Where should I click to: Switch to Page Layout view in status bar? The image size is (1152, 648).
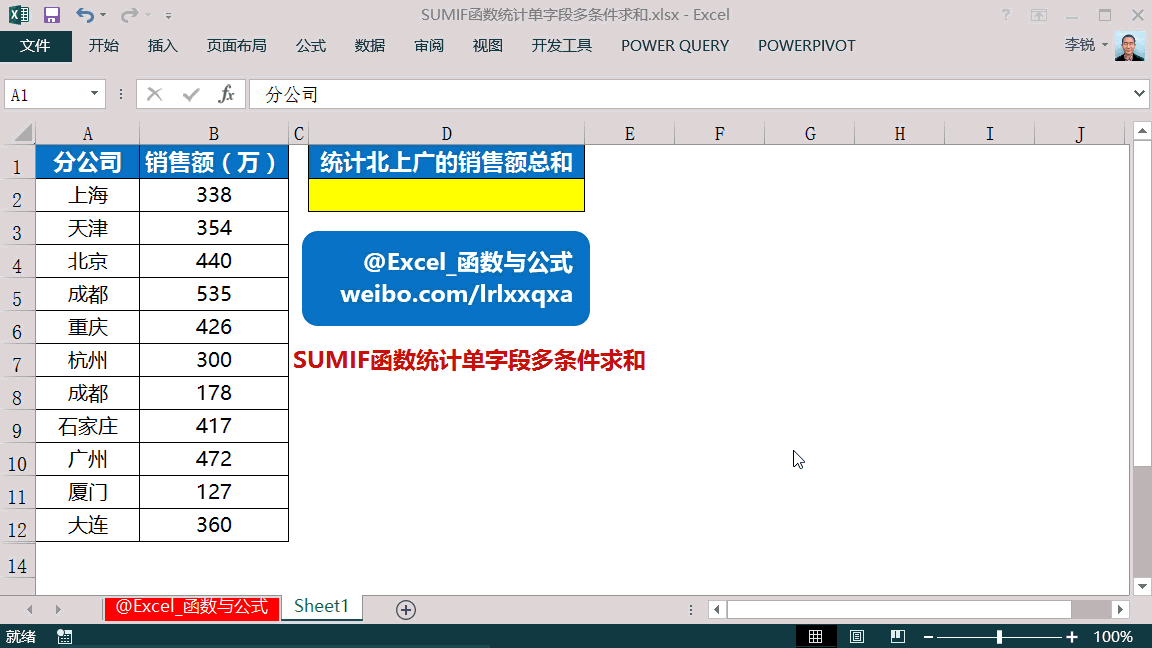pyautogui.click(x=857, y=636)
